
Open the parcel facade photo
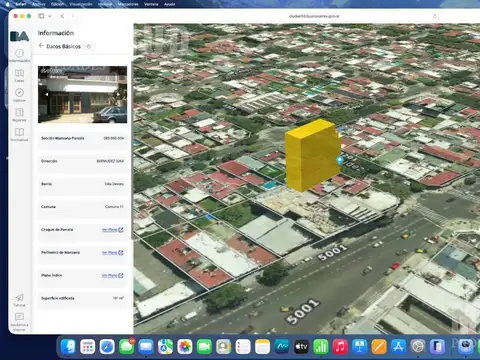(x=82, y=94)
